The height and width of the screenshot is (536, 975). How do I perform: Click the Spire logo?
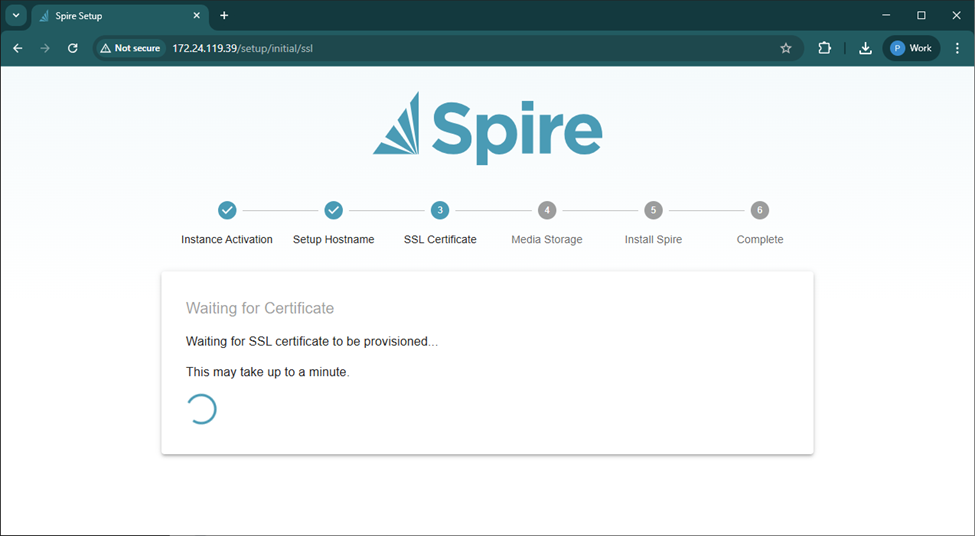488,128
